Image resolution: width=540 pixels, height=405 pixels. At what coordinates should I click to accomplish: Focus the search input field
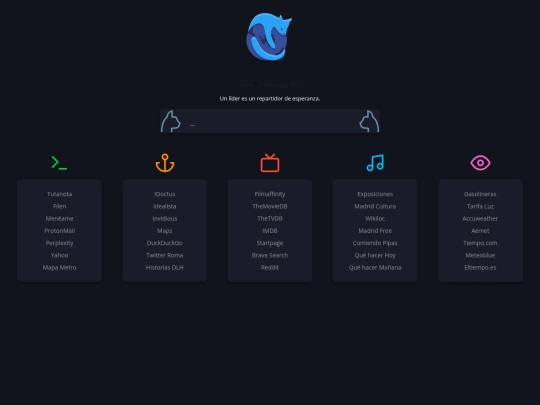tap(270, 121)
